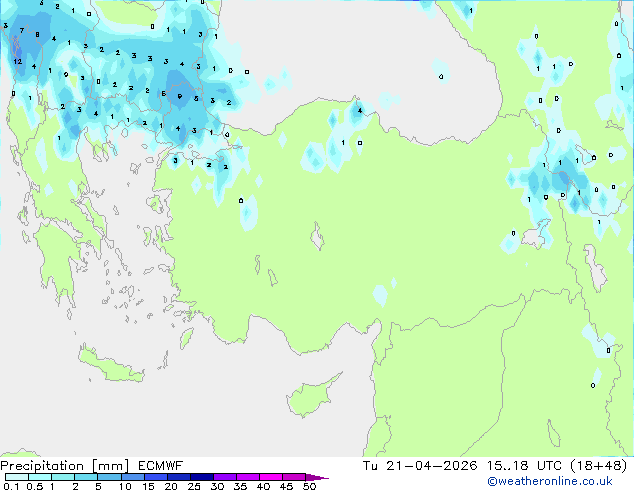Pick the 35–40 mm purple legend swatch
This screenshot has height=490, width=634.
point(248,477)
